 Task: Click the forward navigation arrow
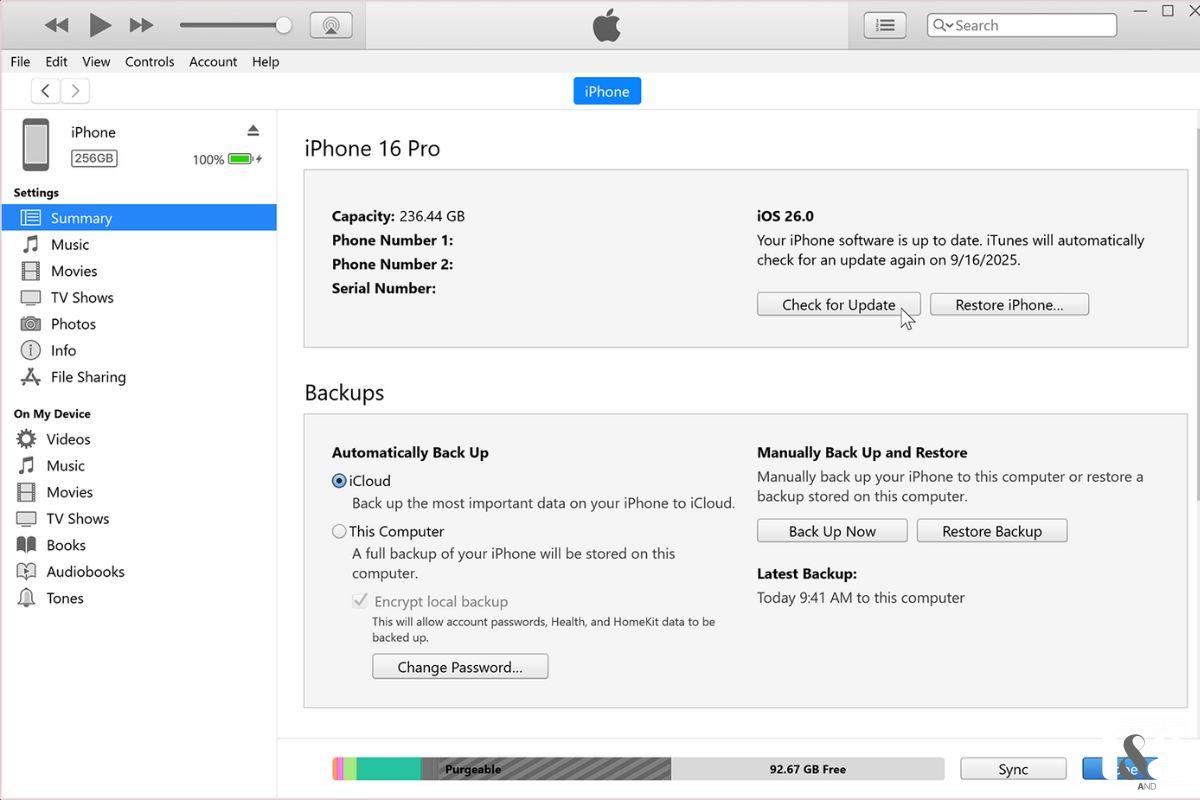point(75,90)
